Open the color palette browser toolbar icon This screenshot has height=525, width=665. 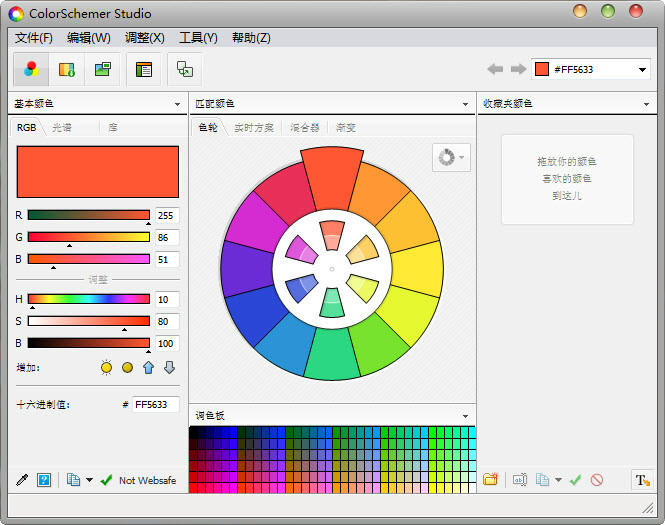67,69
